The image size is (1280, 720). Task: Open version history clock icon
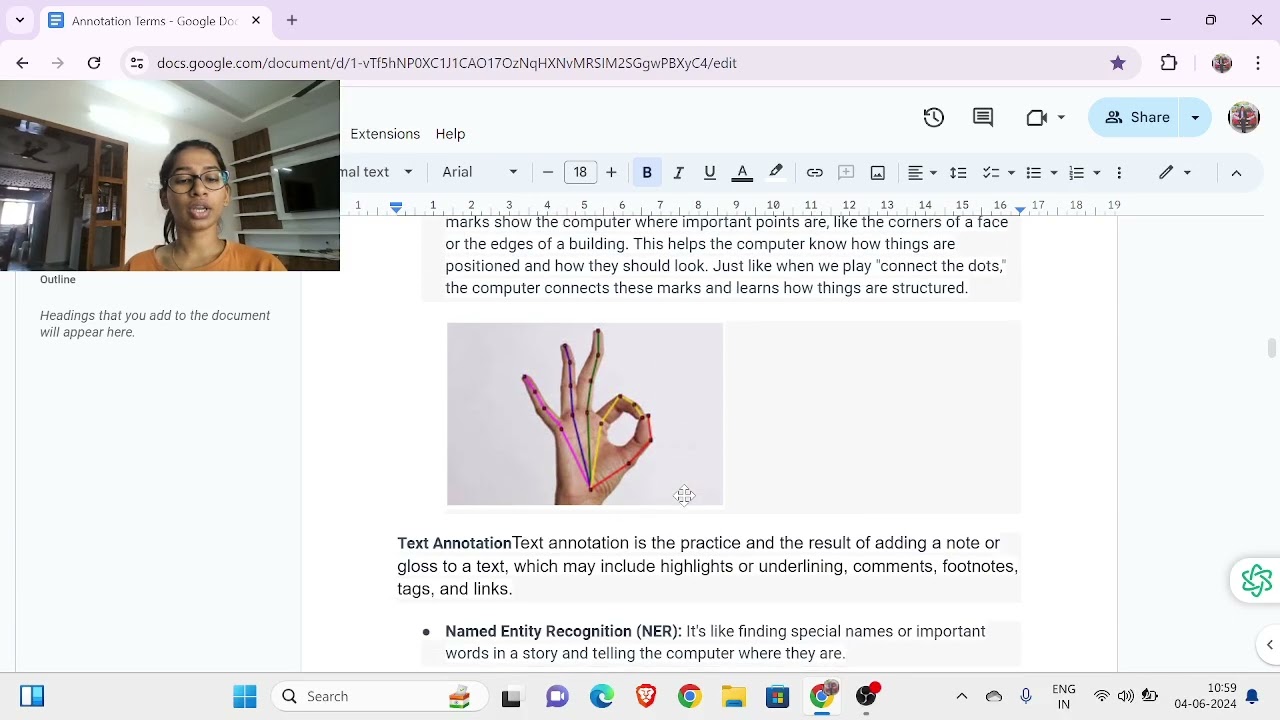934,117
